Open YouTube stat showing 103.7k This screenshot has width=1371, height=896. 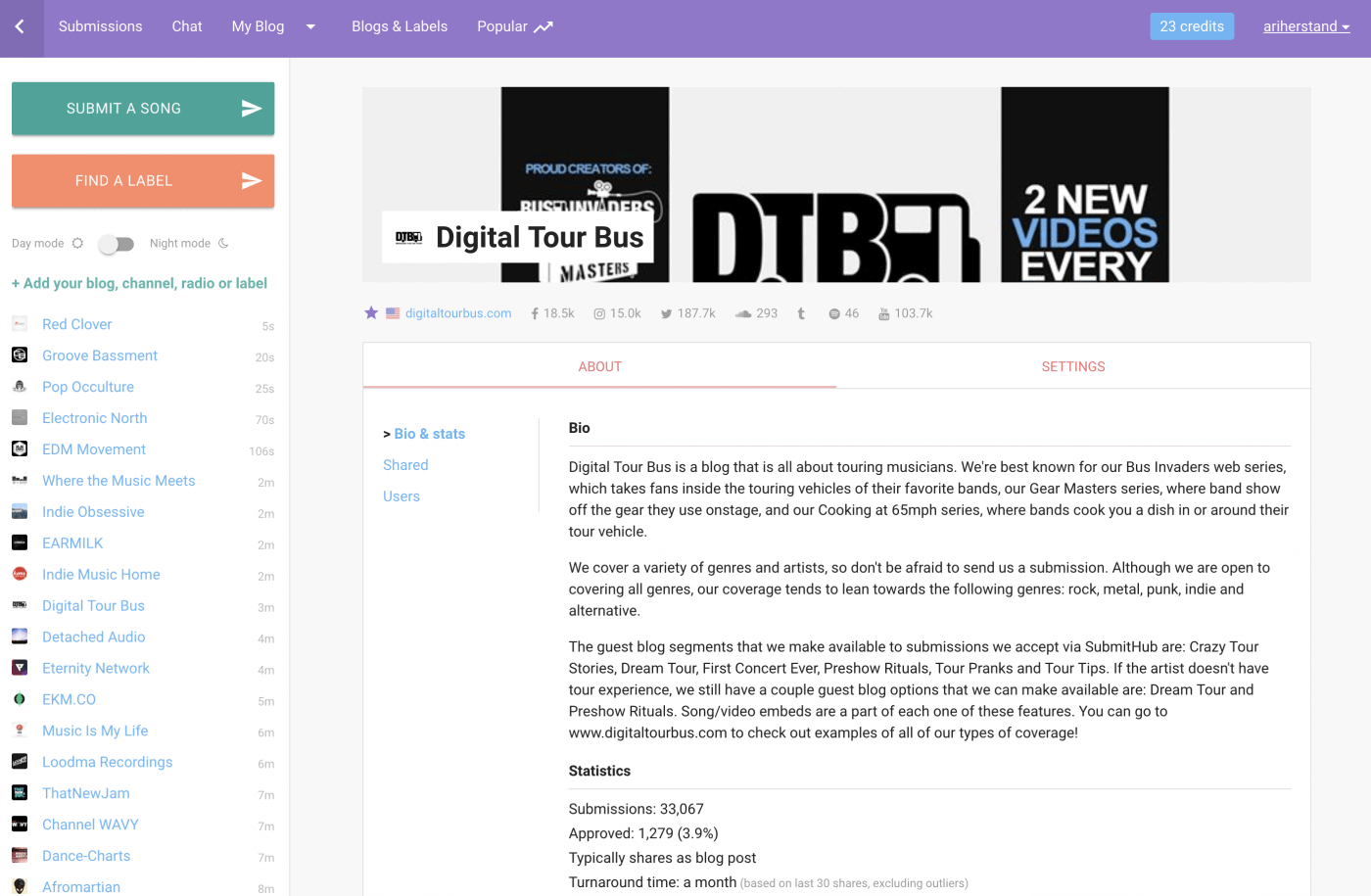[x=905, y=313]
